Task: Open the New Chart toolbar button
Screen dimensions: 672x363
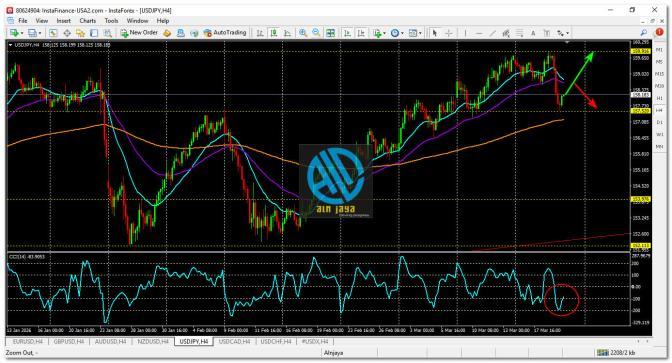Action: (14, 33)
